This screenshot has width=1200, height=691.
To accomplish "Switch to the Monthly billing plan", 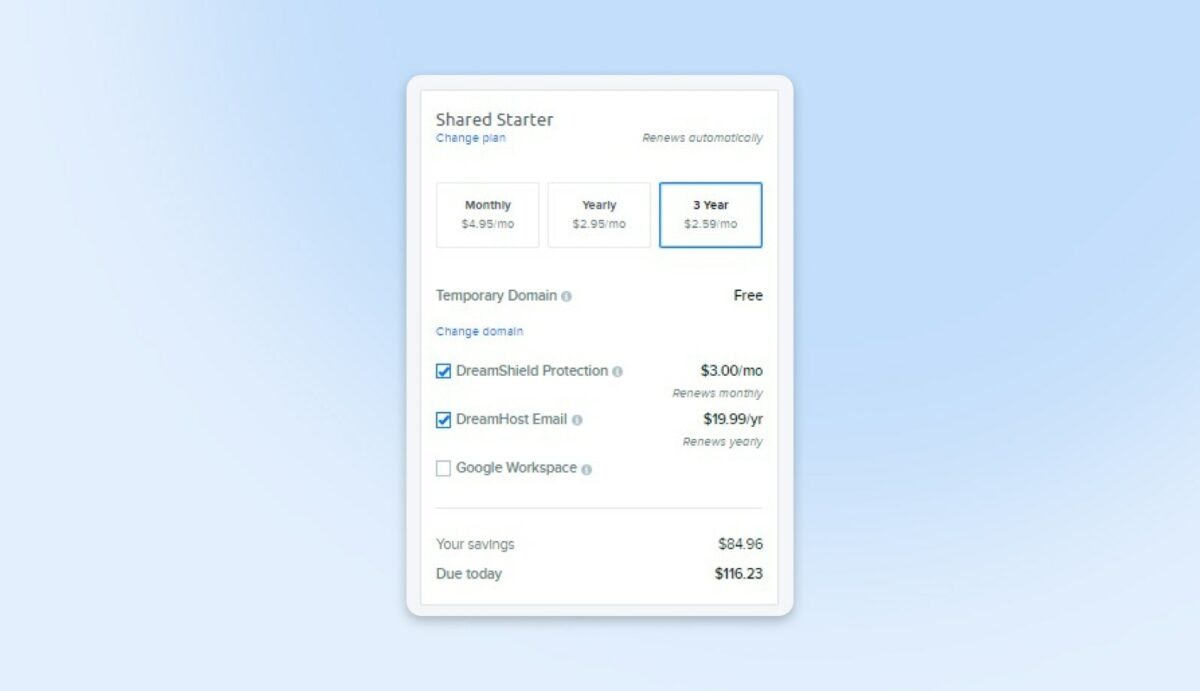I will 487,214.
